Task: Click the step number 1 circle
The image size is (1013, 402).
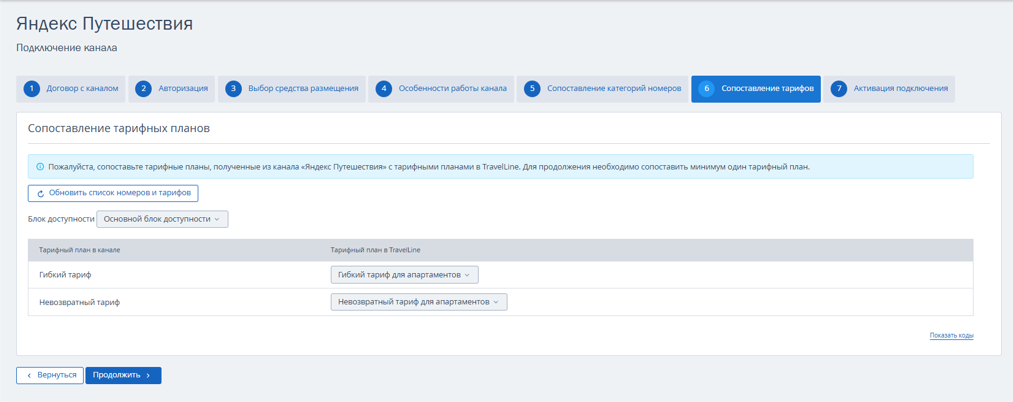Action: point(32,89)
